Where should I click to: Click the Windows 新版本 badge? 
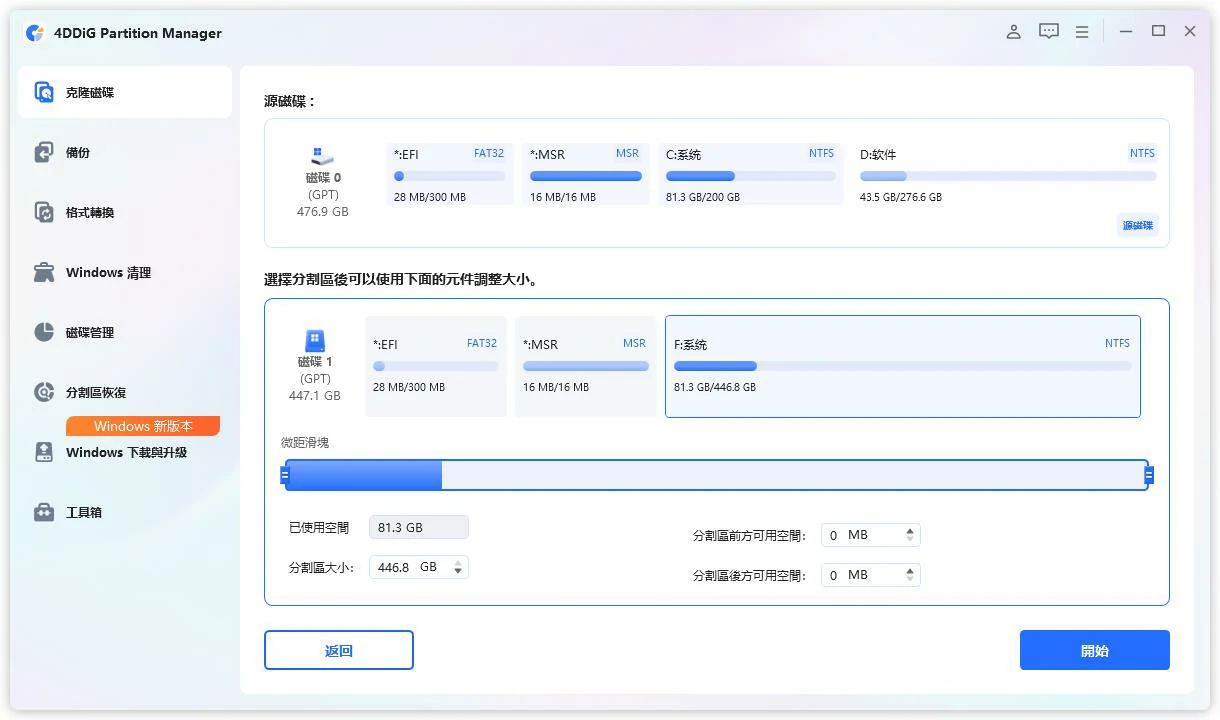point(143,426)
